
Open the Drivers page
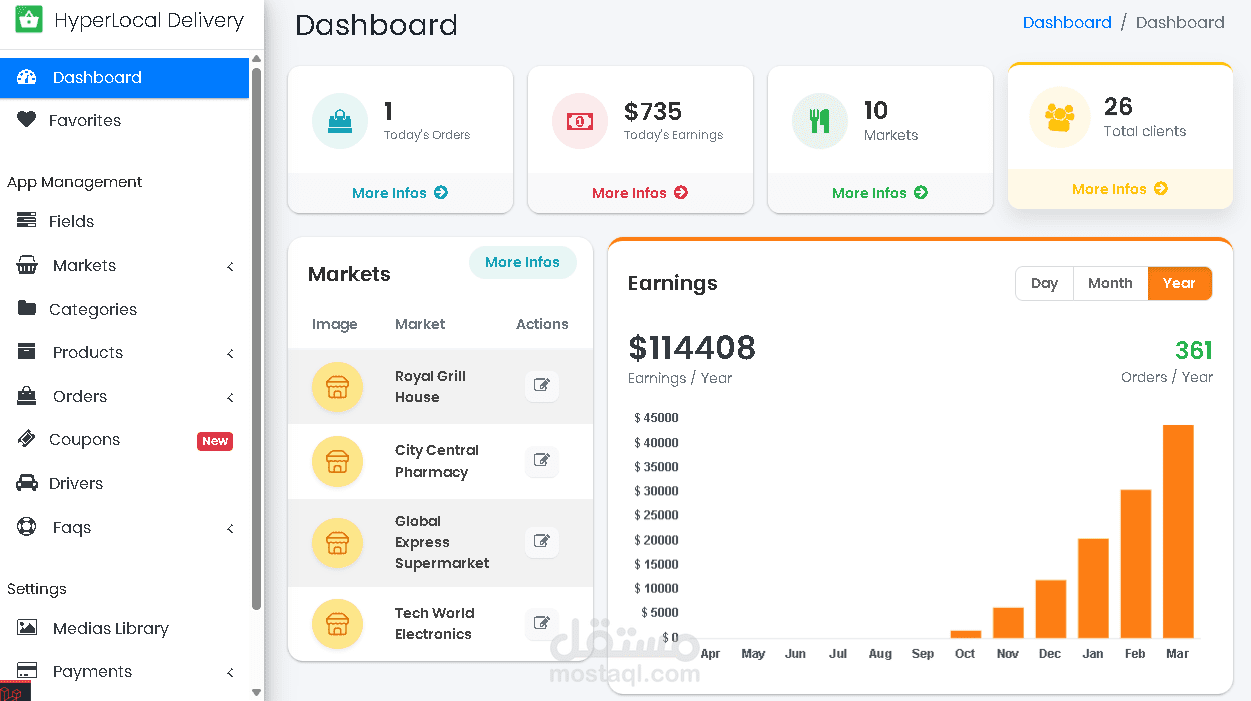[x=124, y=483]
